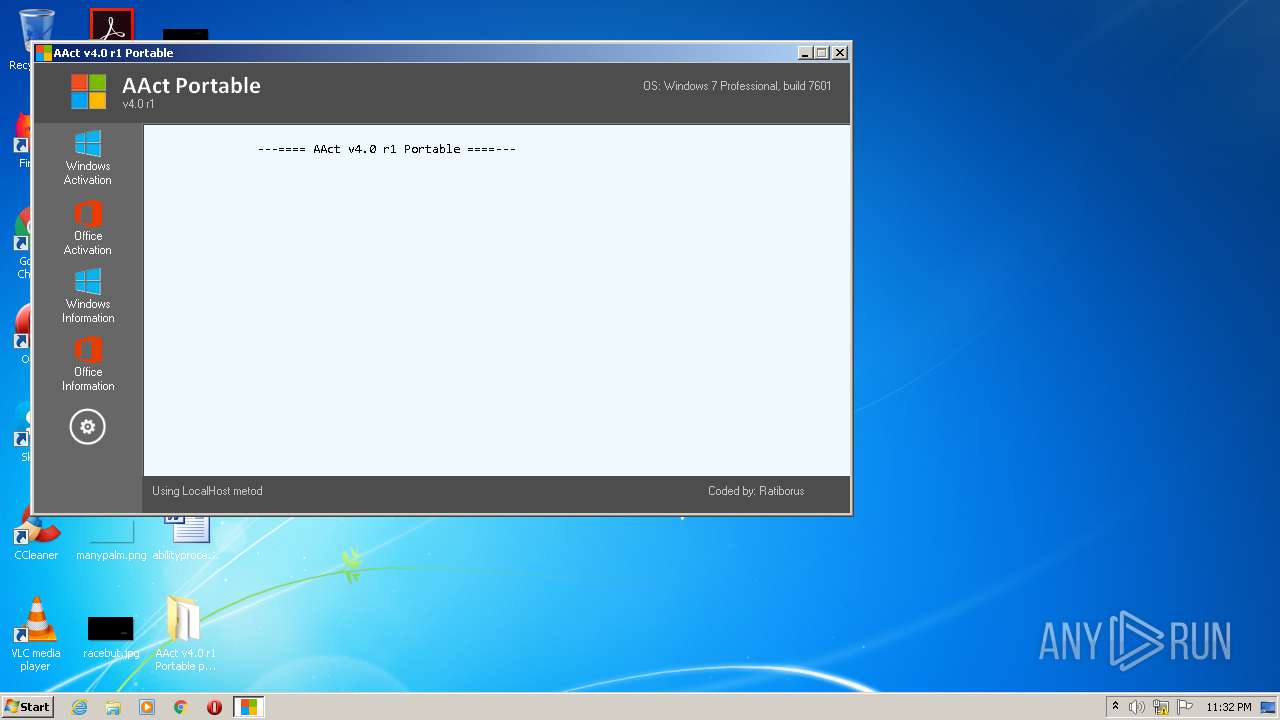This screenshot has width=1280, height=720.
Task: Show hidden system tray icons
Action: (x=1116, y=707)
